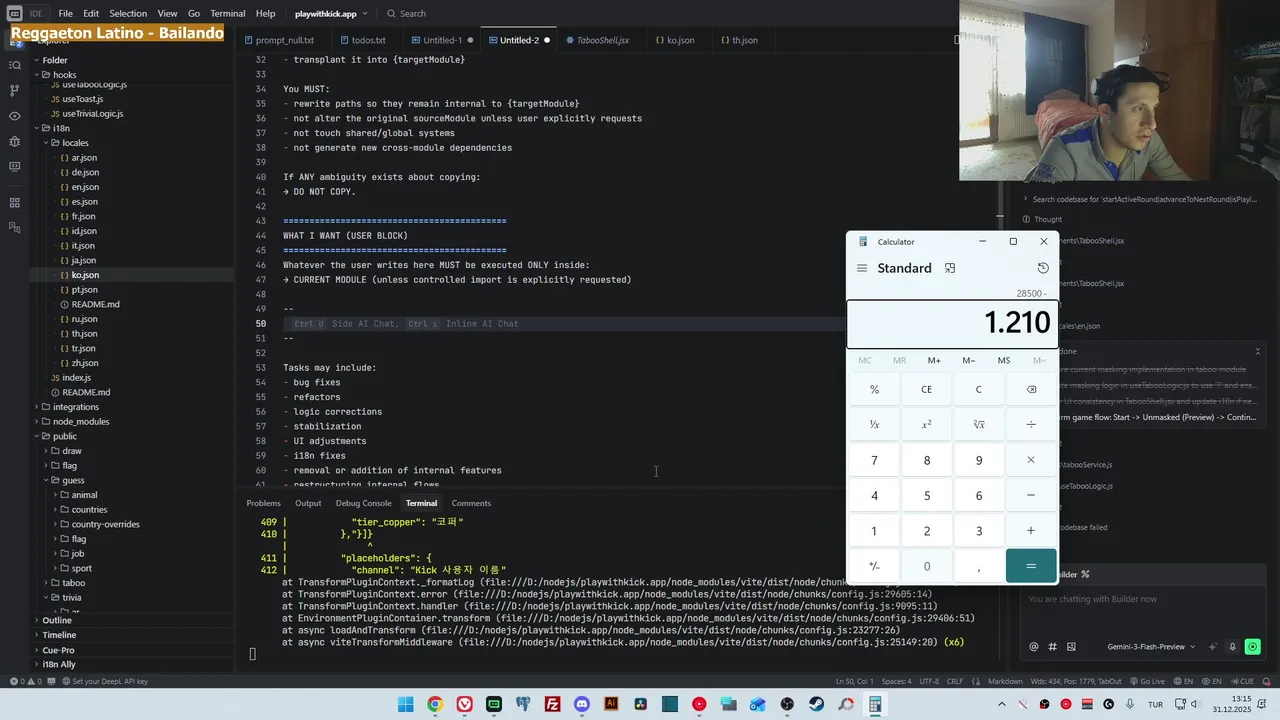Open Google Chrome from the taskbar
Image resolution: width=1280 pixels, height=720 pixels.
(435, 705)
